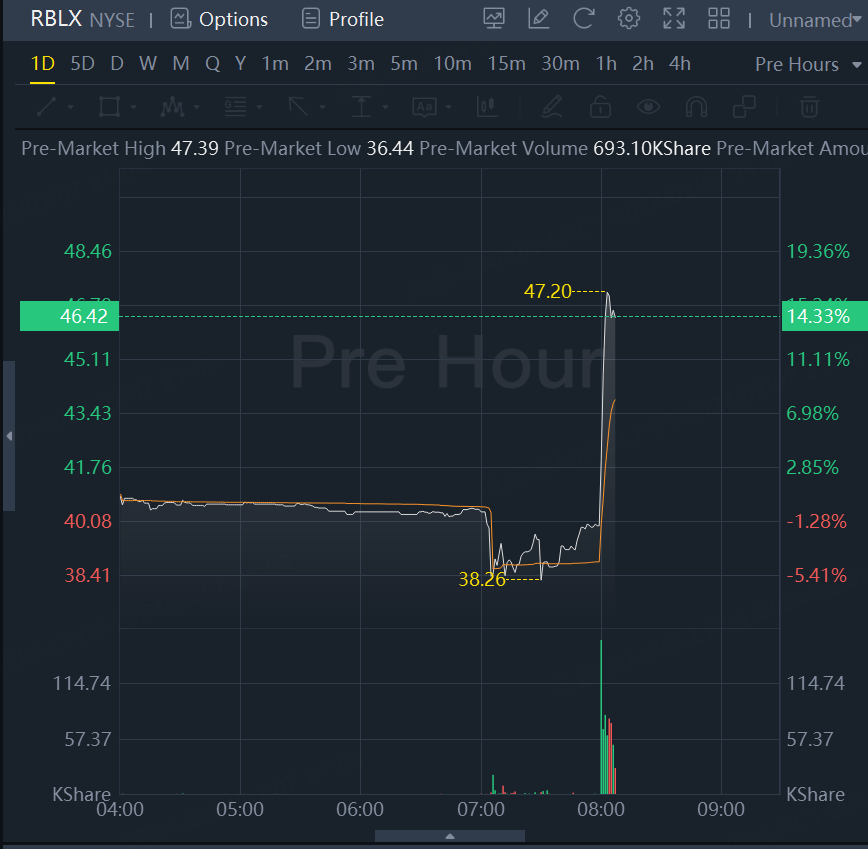868x849 pixels.
Task: Open the draw/edit pencil icon in top bar
Action: [539, 19]
